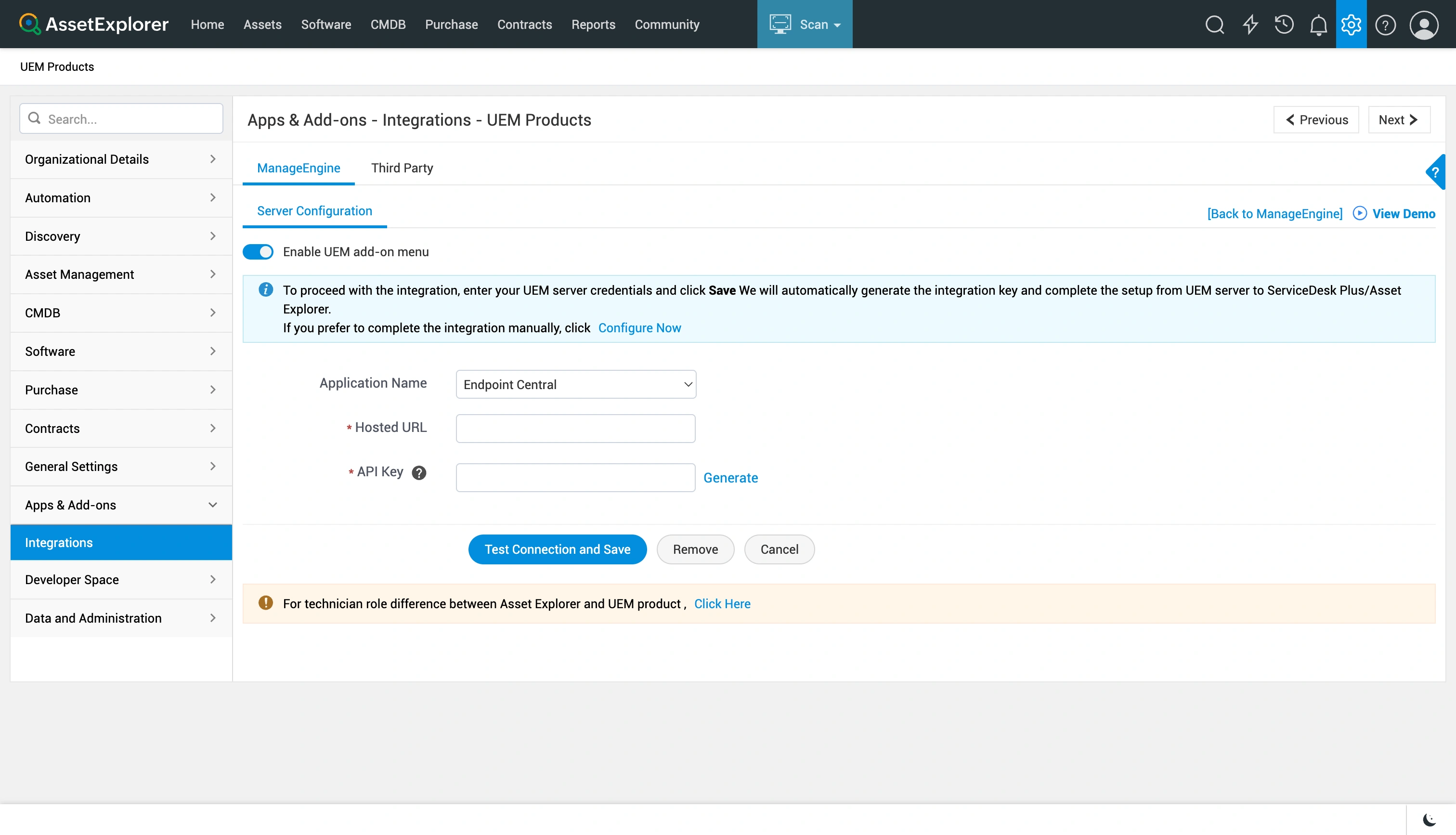The width and height of the screenshot is (1456, 835).
Task: Click the View Demo link text
Action: point(1403,214)
